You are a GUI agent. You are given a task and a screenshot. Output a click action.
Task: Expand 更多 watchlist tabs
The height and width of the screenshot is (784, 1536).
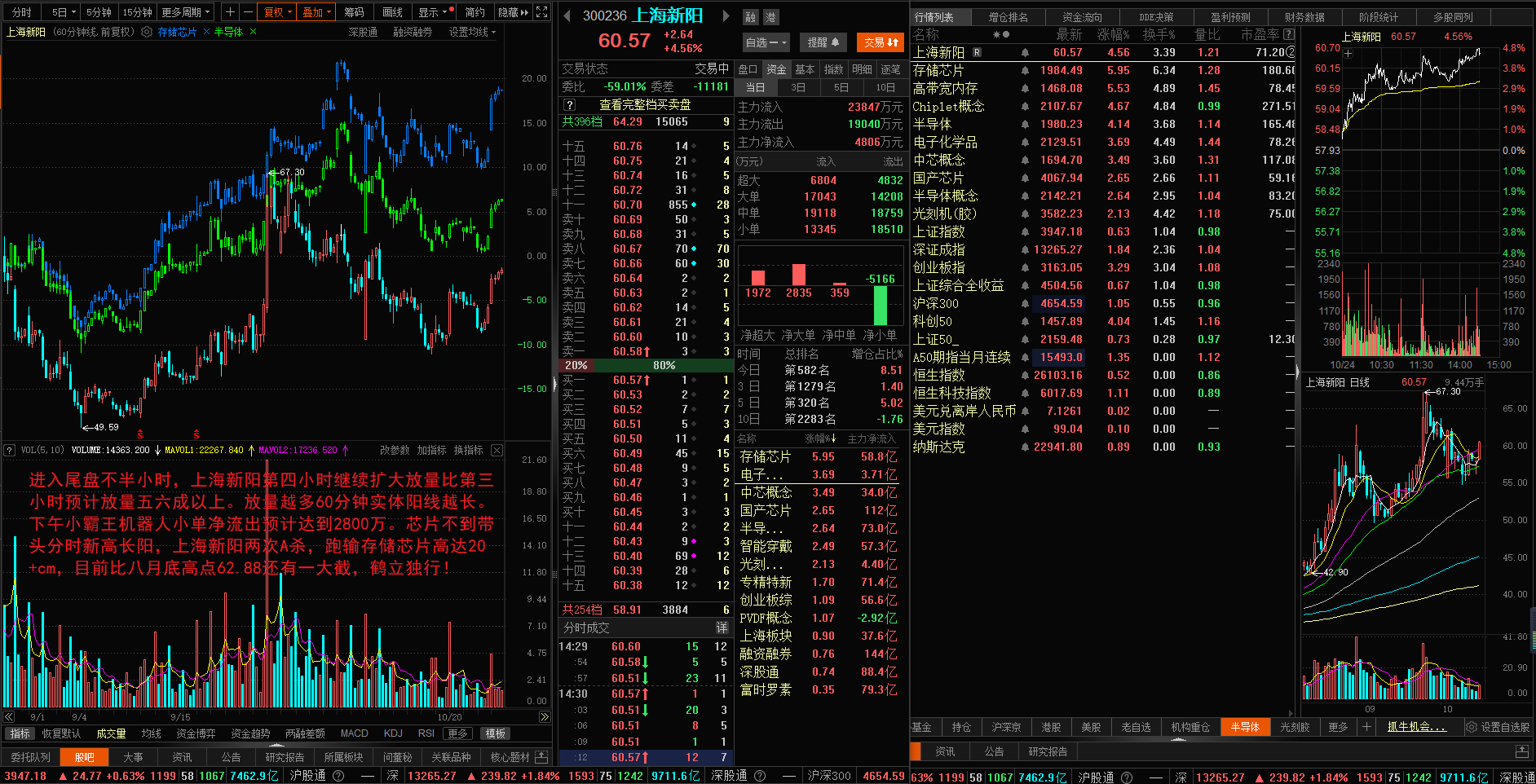1338,727
